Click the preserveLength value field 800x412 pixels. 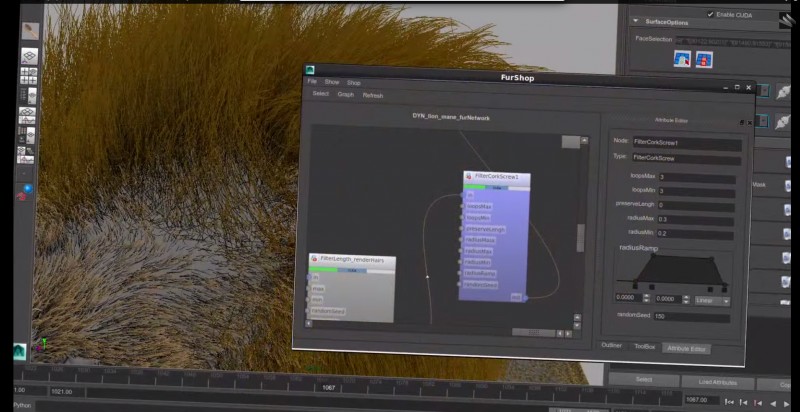(695, 206)
